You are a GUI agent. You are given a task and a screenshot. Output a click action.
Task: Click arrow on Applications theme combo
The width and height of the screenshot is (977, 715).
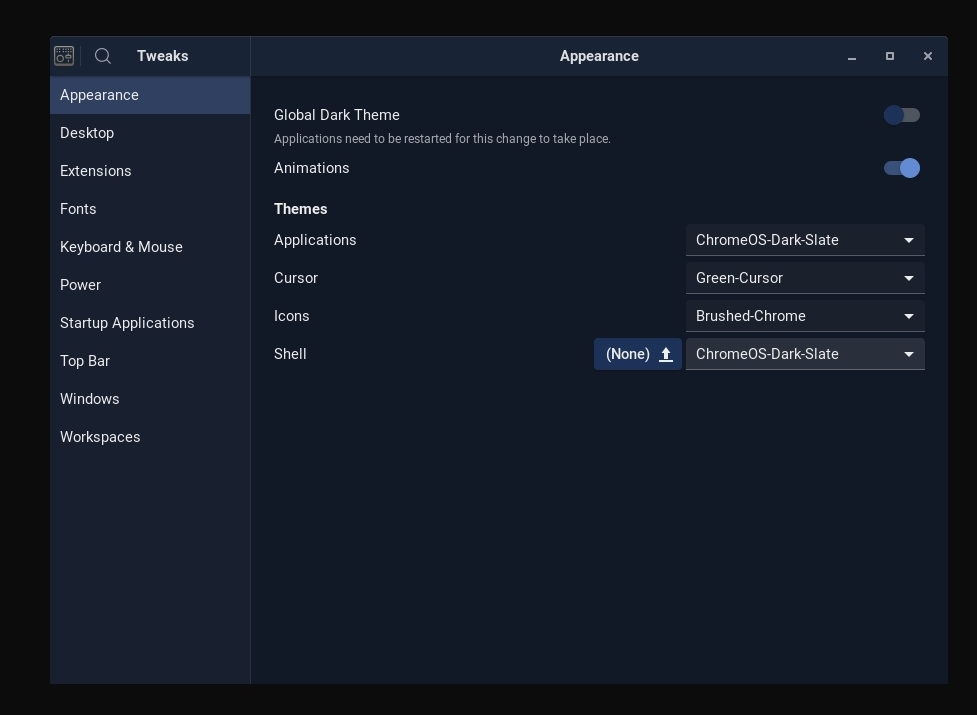click(x=908, y=240)
